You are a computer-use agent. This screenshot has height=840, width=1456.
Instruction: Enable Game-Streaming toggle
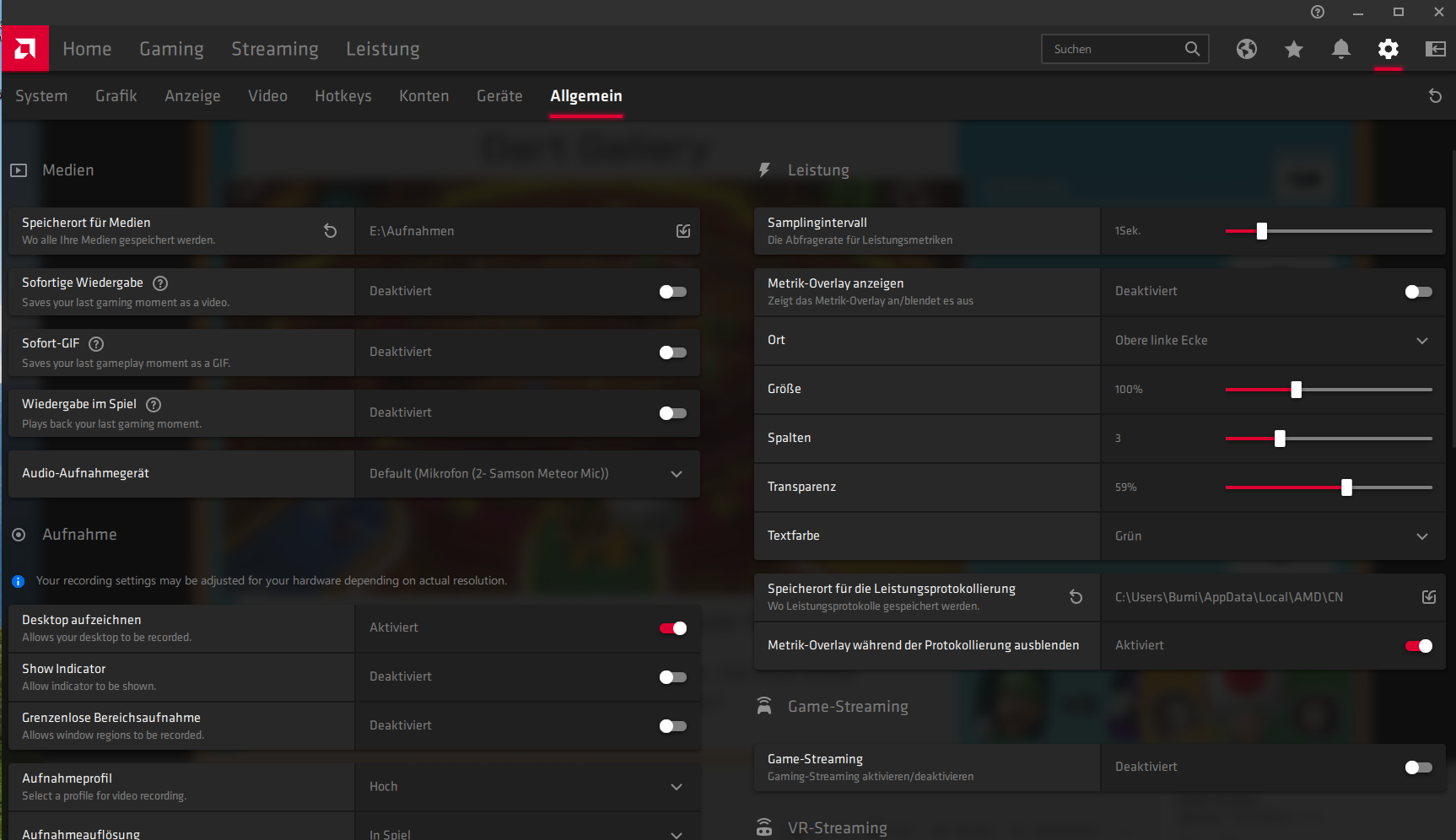coord(1419,767)
